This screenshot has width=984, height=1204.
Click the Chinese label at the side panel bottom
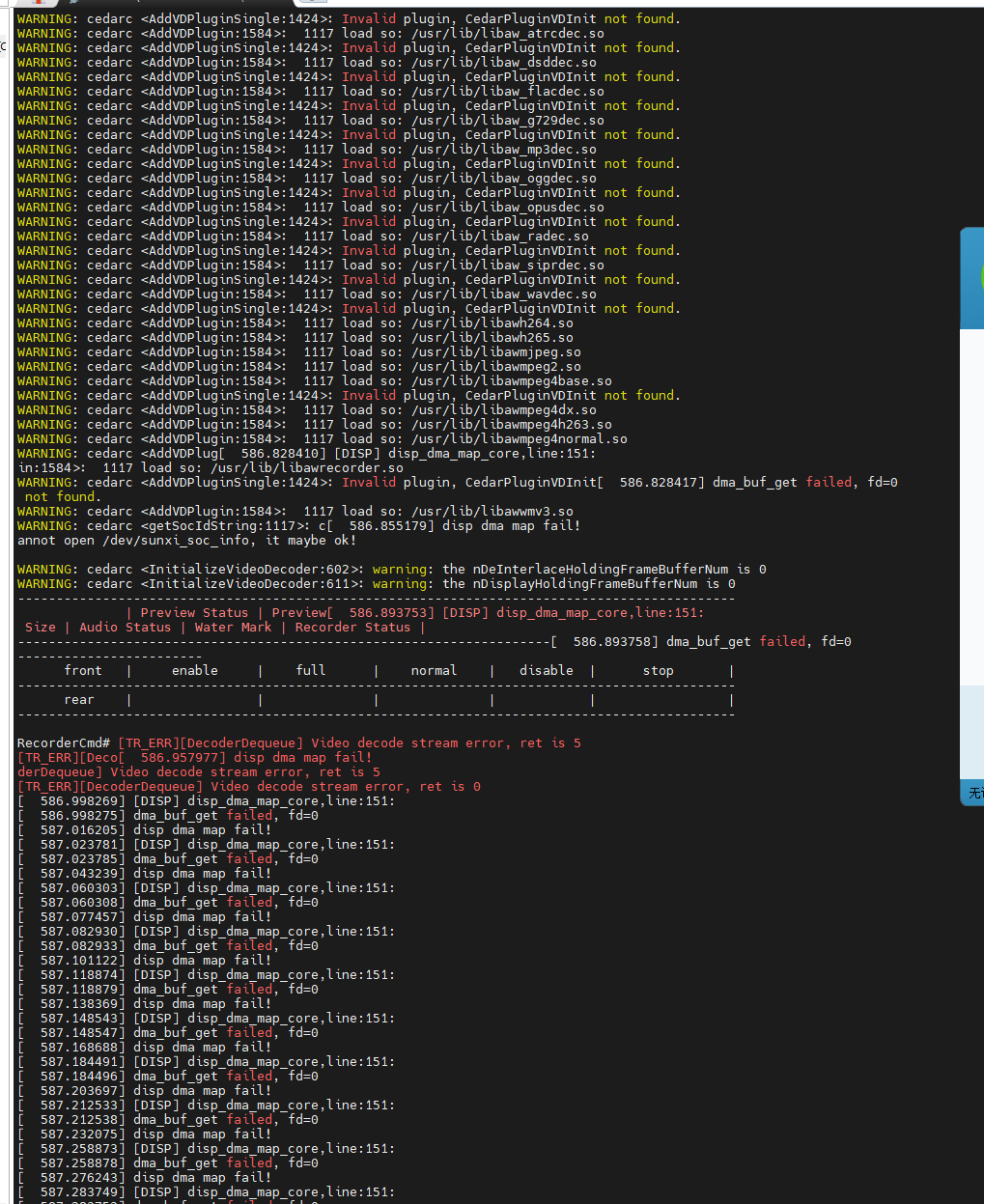975,793
